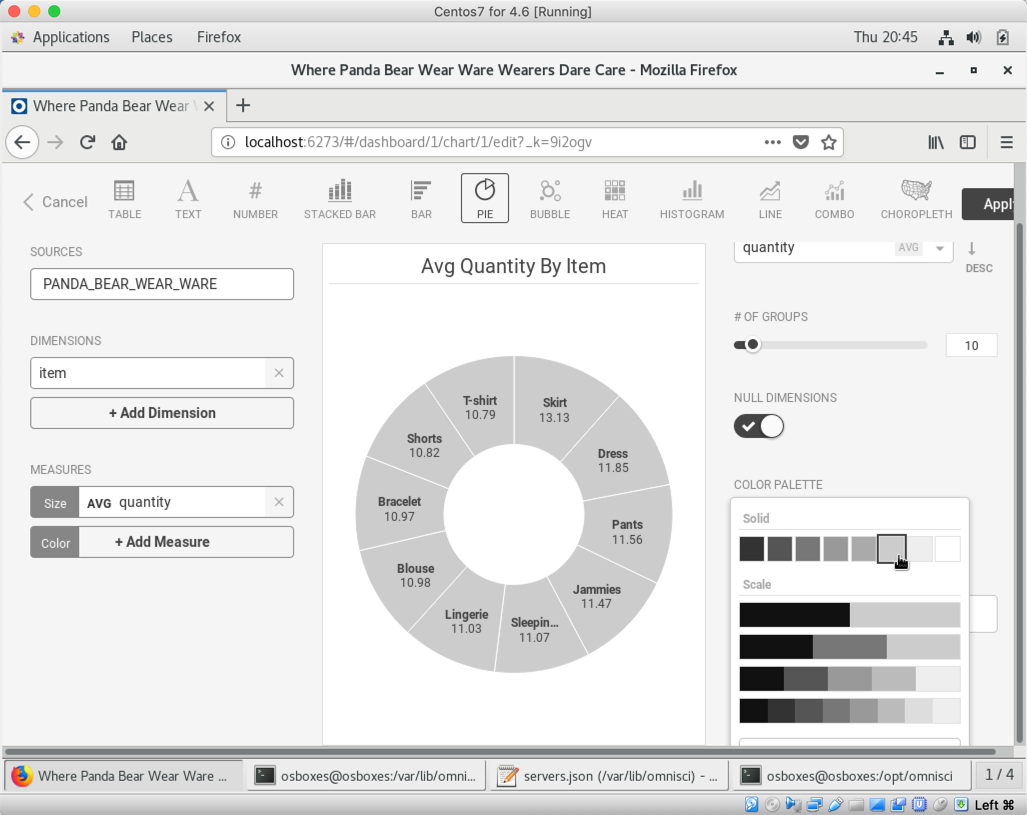This screenshot has height=815, width=1027.
Task: Open a new browser tab
Action: click(242, 106)
